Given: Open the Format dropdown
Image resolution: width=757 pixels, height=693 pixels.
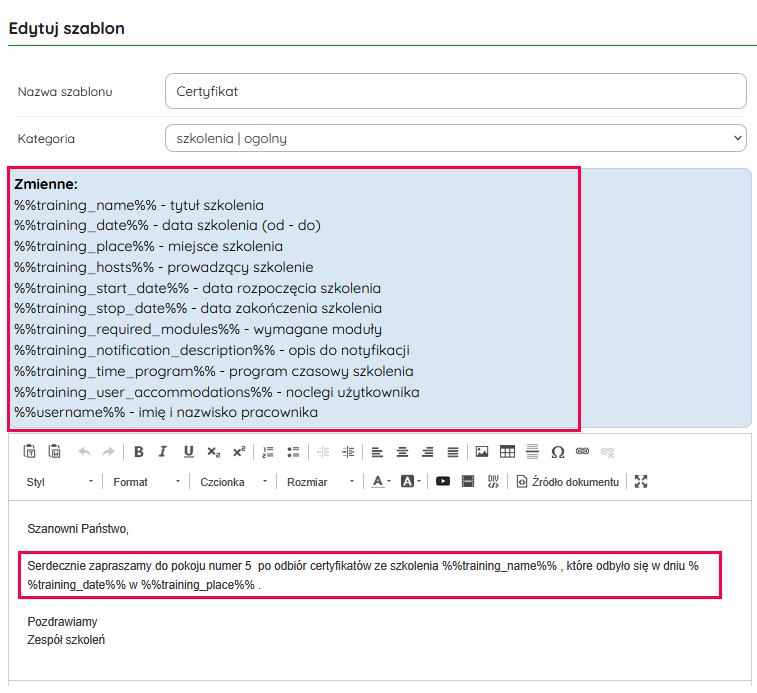Looking at the screenshot, I should (147, 482).
